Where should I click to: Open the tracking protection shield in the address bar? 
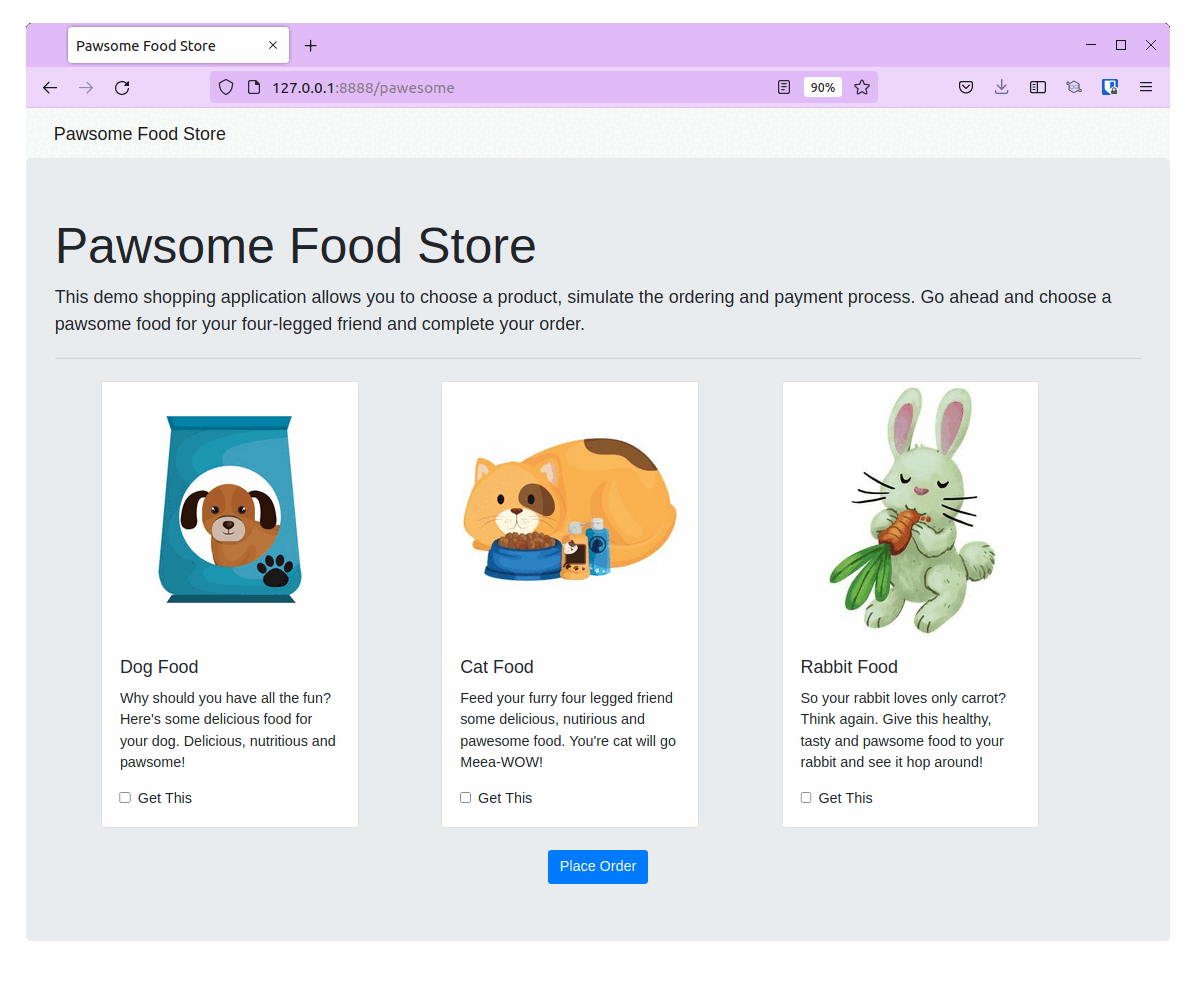tap(226, 87)
